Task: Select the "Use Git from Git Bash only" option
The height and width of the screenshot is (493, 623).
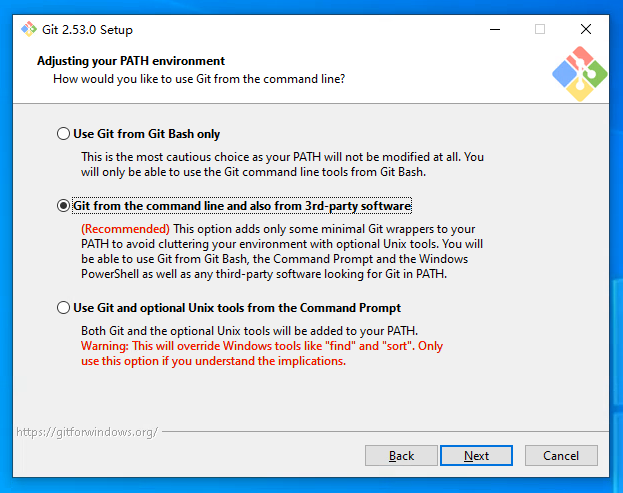Action: pos(65,134)
